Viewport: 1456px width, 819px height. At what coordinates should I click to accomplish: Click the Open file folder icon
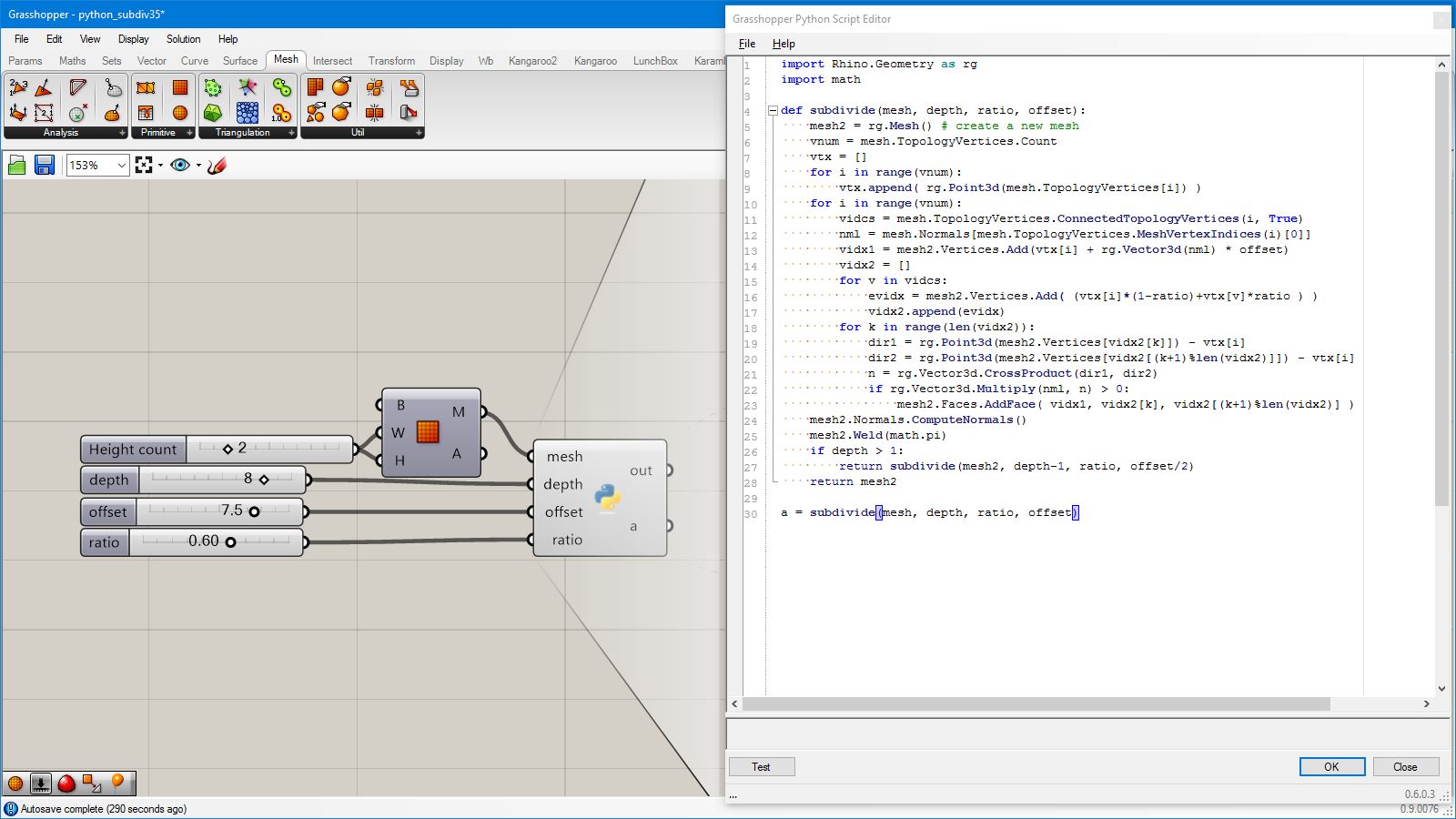[16, 165]
